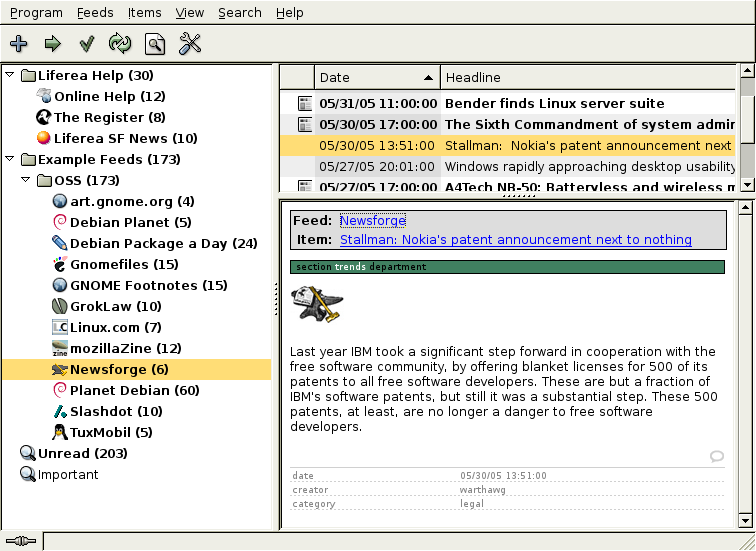The image size is (756, 551).
Task: Click the next unread item arrow icon
Action: [53, 43]
